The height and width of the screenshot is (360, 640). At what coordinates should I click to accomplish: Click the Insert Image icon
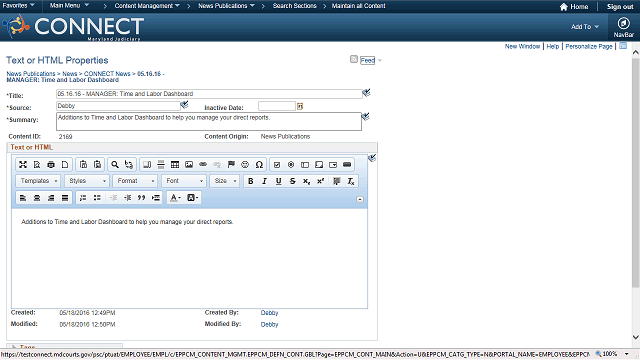coord(189,164)
